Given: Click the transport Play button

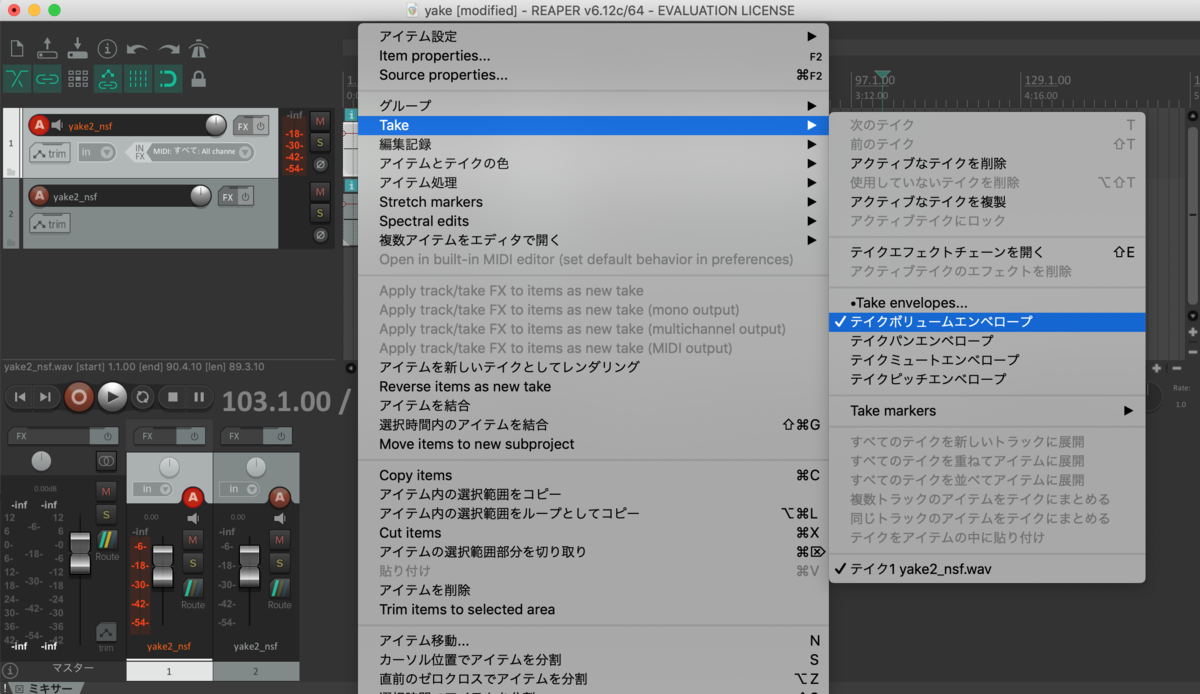Looking at the screenshot, I should click(112, 397).
